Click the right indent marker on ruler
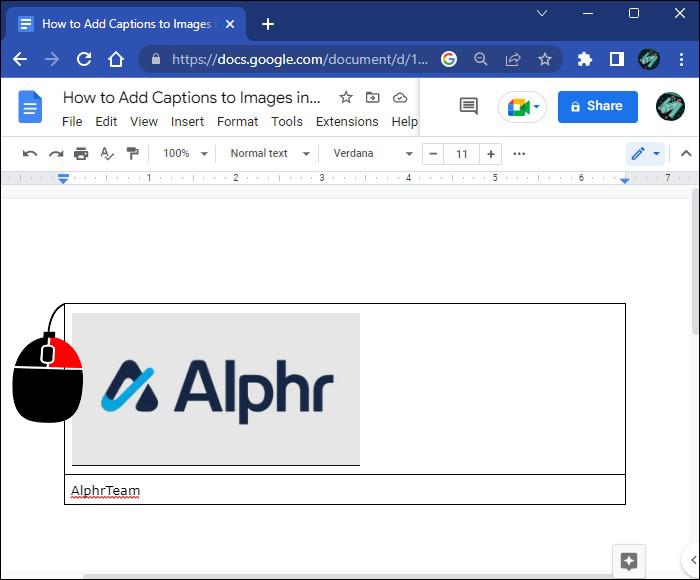 pyautogui.click(x=625, y=180)
